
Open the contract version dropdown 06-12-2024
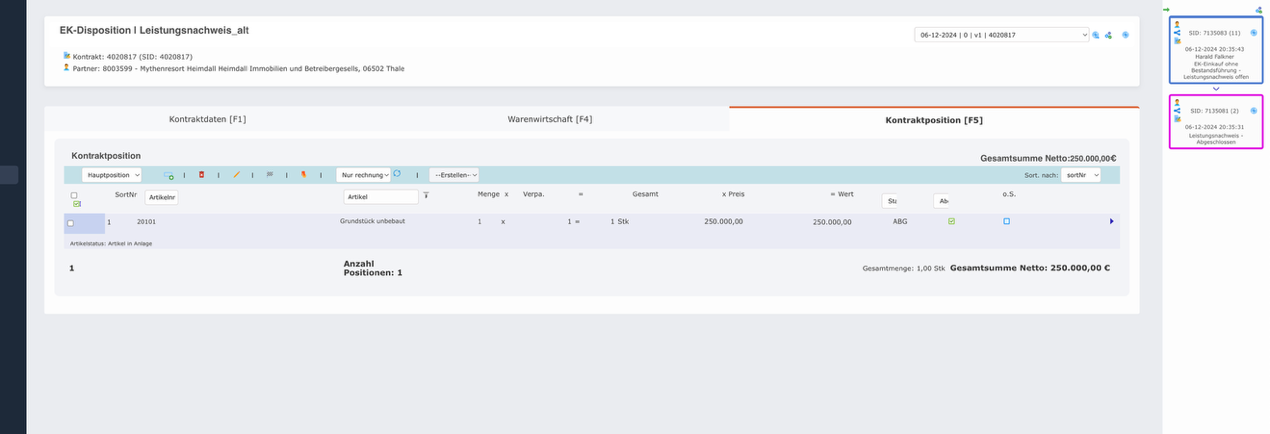coord(1001,35)
